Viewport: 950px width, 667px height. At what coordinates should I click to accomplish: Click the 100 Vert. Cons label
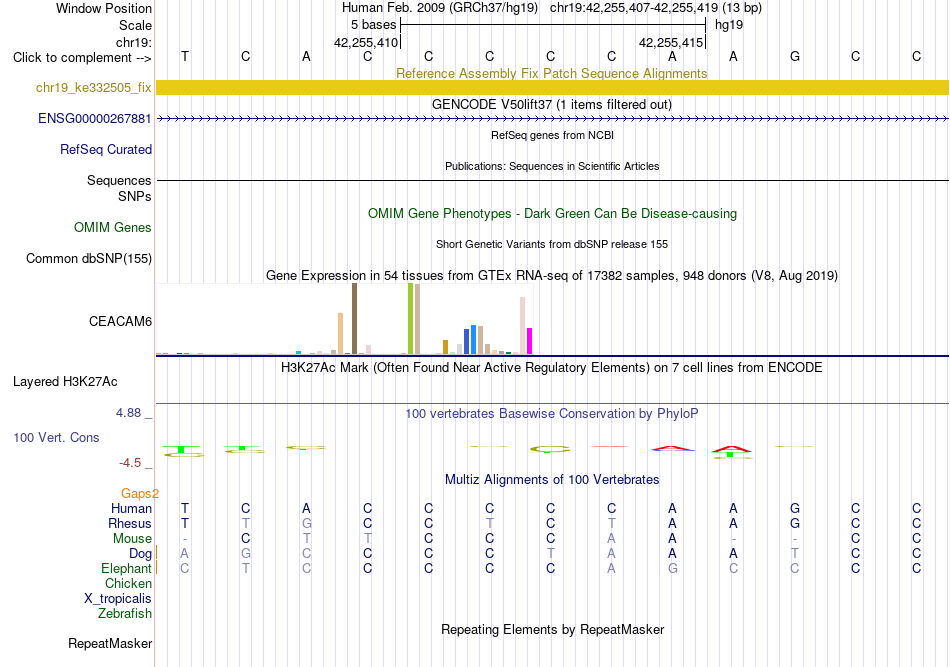[56, 437]
